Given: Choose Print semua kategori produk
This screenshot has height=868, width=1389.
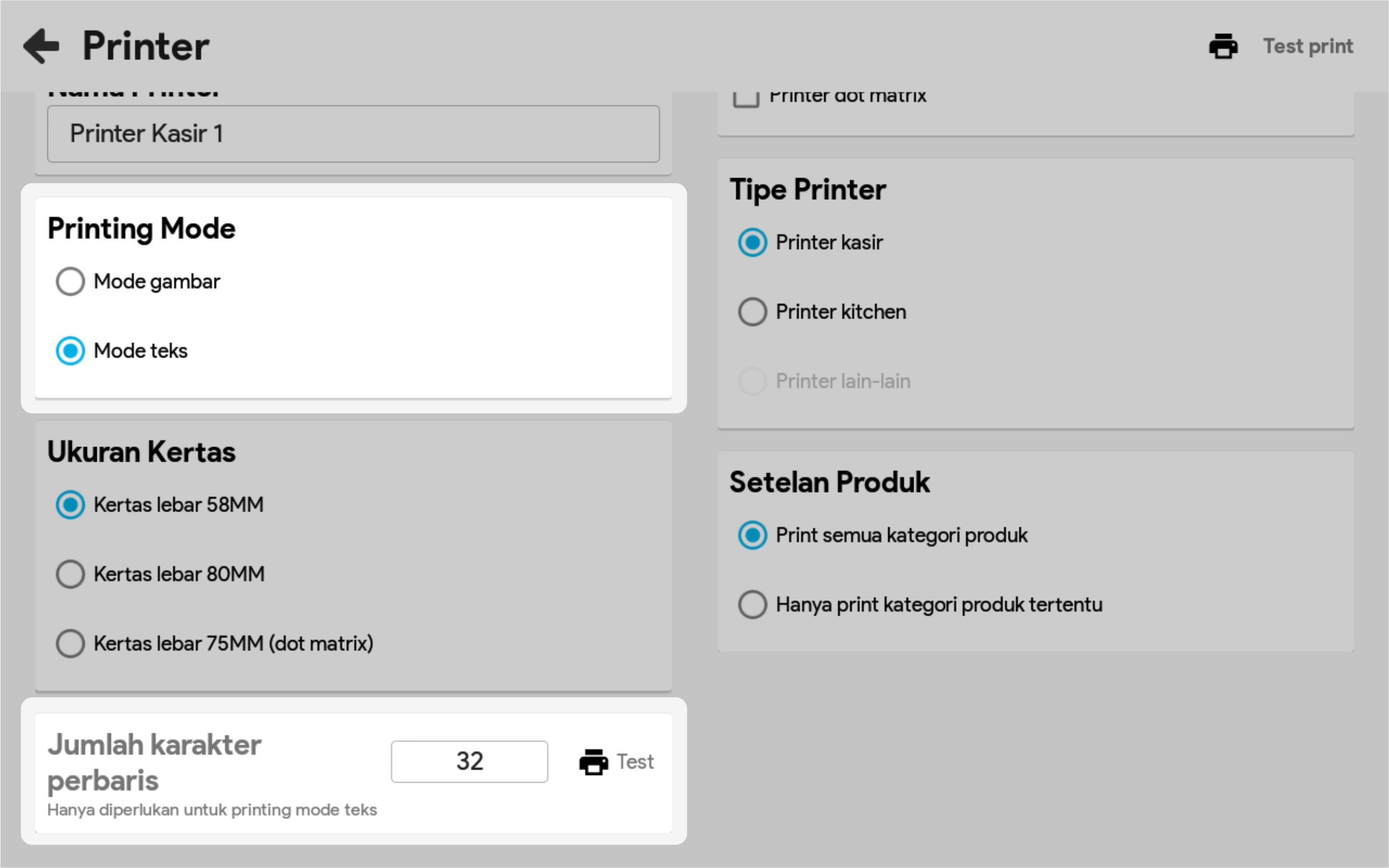Looking at the screenshot, I should click(x=752, y=535).
